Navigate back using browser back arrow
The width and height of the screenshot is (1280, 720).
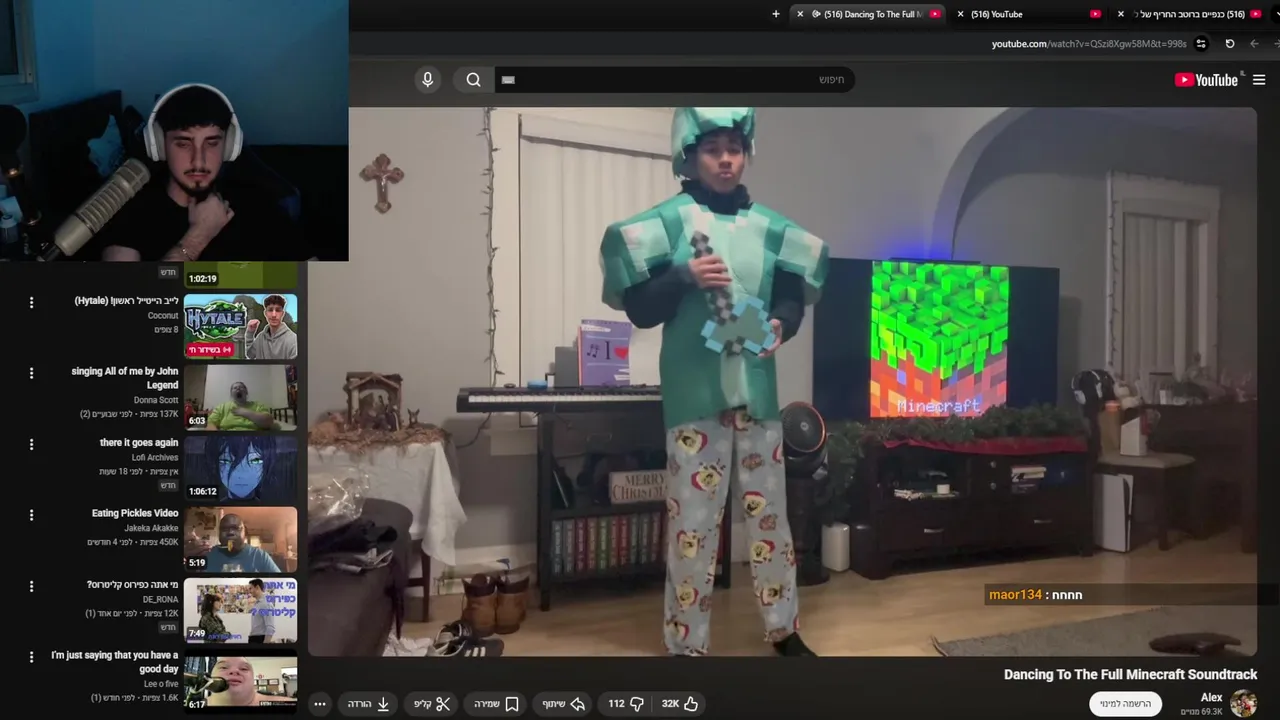coord(1254,44)
